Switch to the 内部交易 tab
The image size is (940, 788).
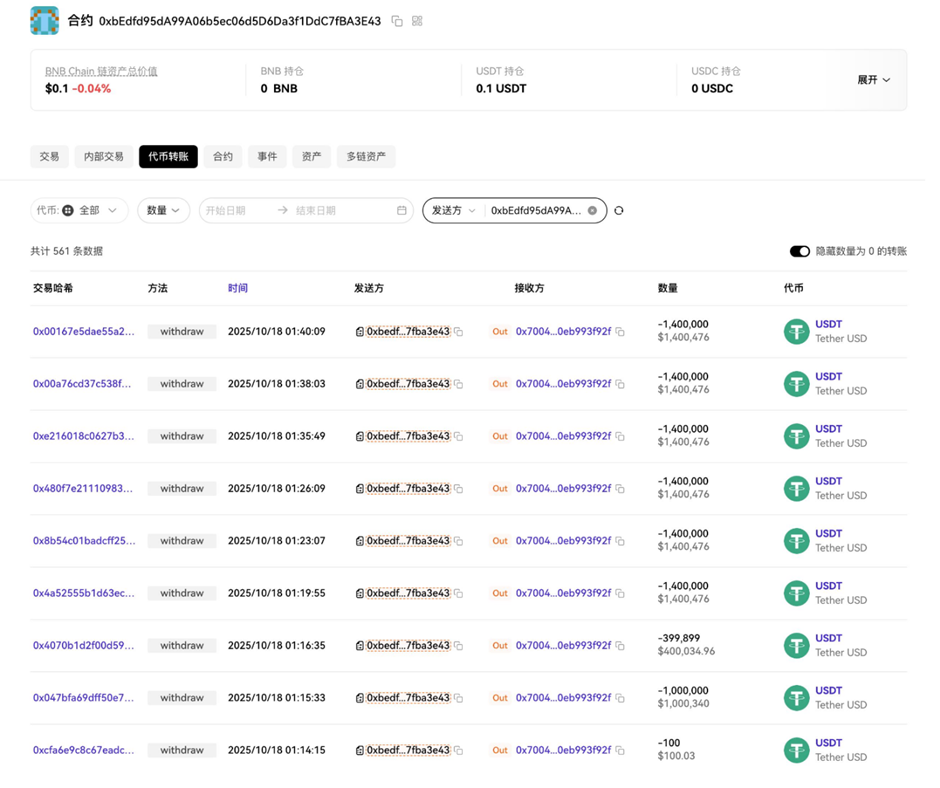[104, 157]
